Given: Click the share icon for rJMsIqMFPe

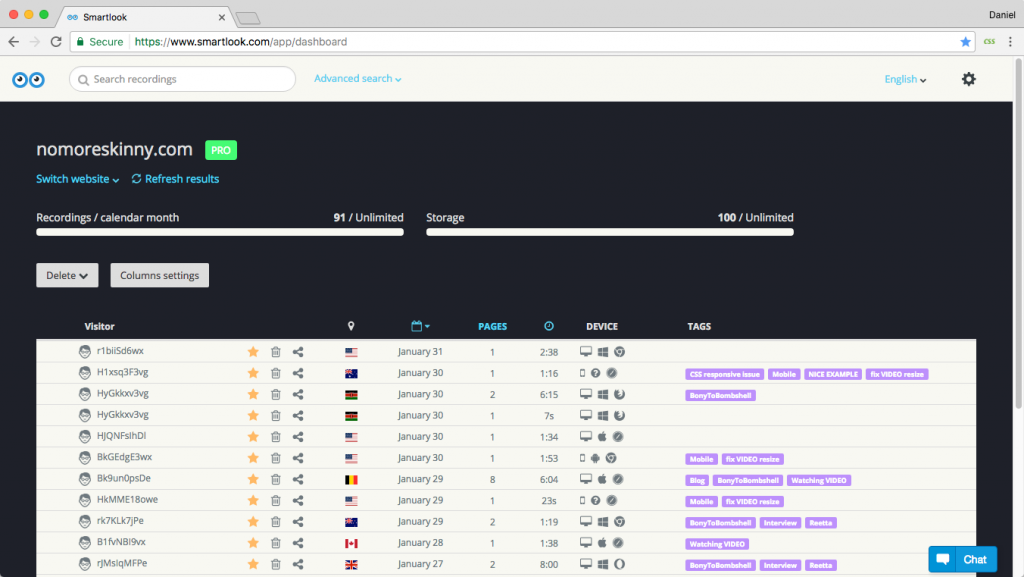Looking at the screenshot, I should coord(298,564).
